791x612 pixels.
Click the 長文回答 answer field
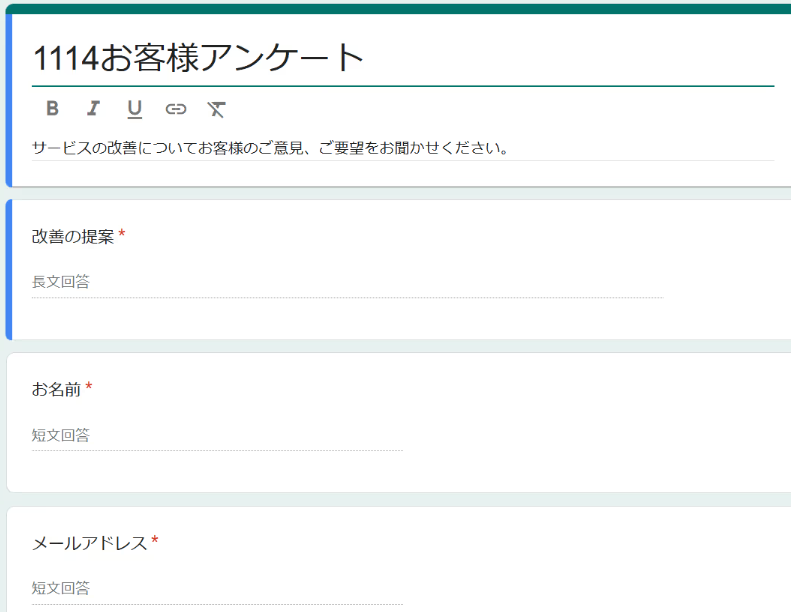point(347,283)
